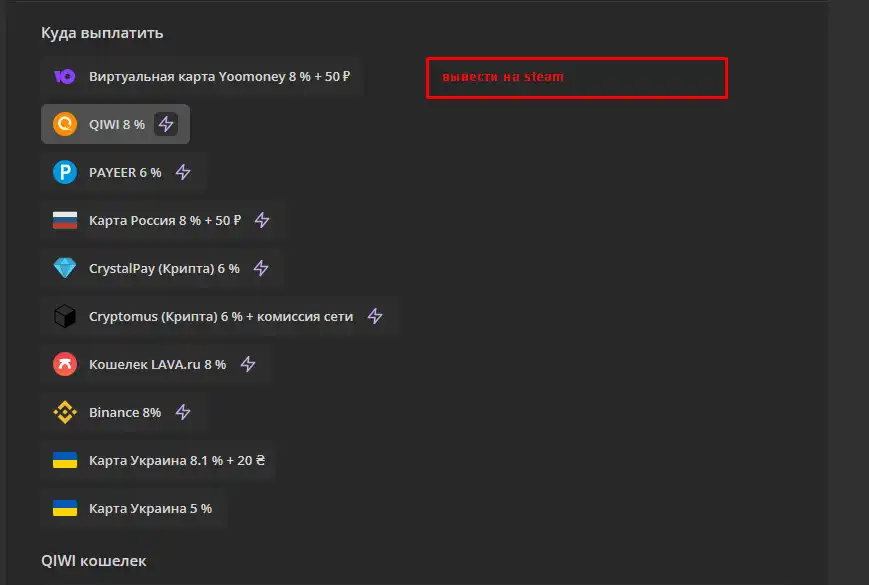This screenshot has width=869, height=585.
Task: Click lightning icon beside Cryptomus комиссия сети
Action: (x=375, y=316)
